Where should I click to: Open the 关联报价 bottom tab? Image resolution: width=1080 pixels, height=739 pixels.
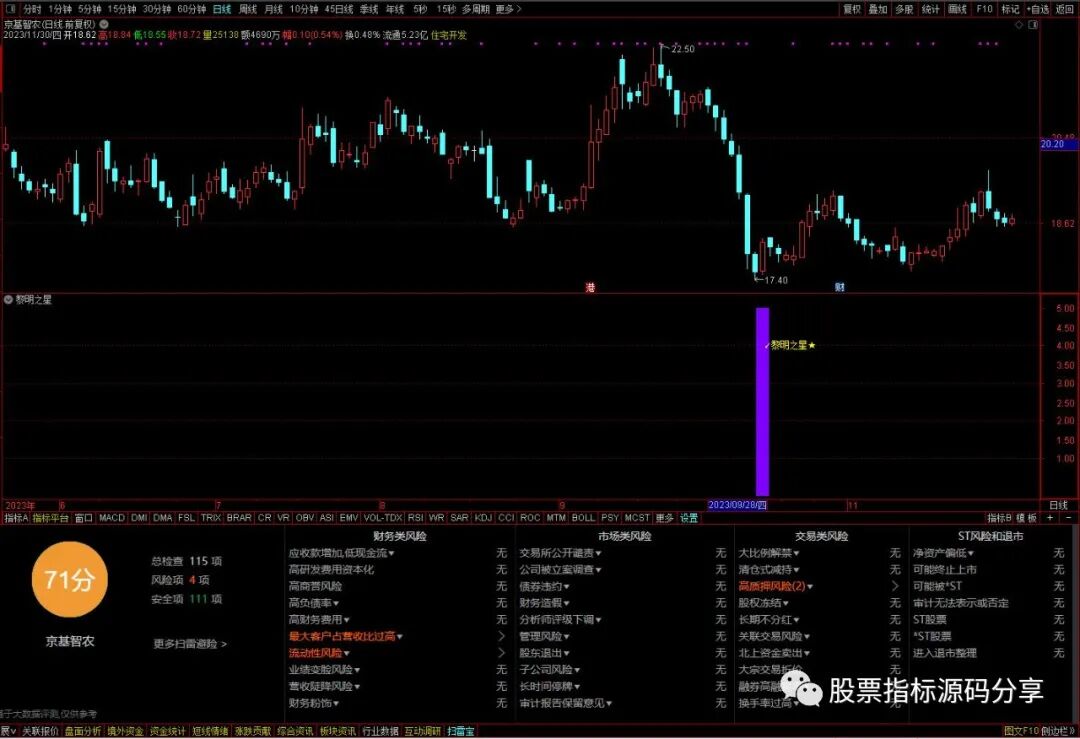click(x=40, y=731)
